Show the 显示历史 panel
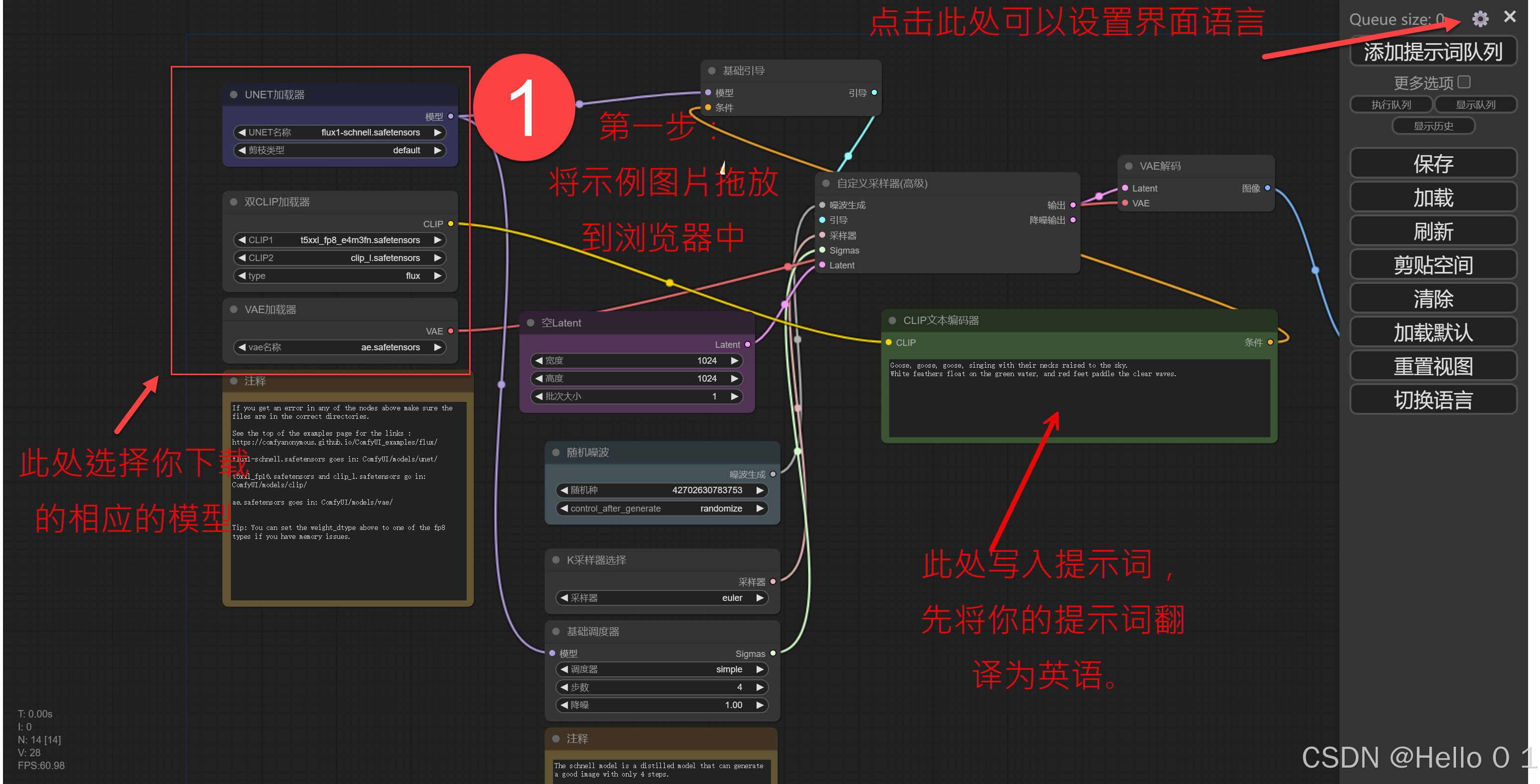This screenshot has width=1540, height=784. (1433, 126)
